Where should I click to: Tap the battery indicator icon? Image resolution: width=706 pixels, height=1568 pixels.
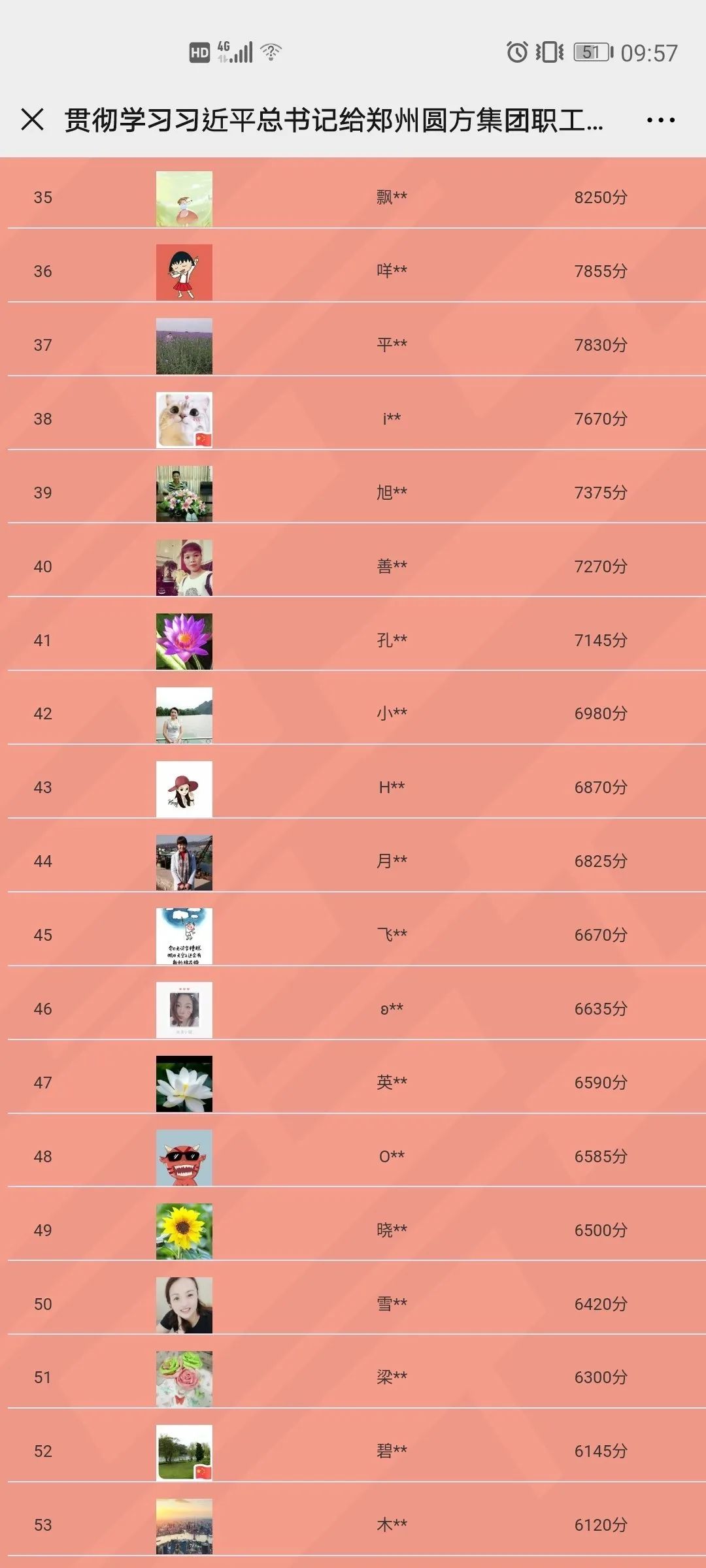pos(594,52)
